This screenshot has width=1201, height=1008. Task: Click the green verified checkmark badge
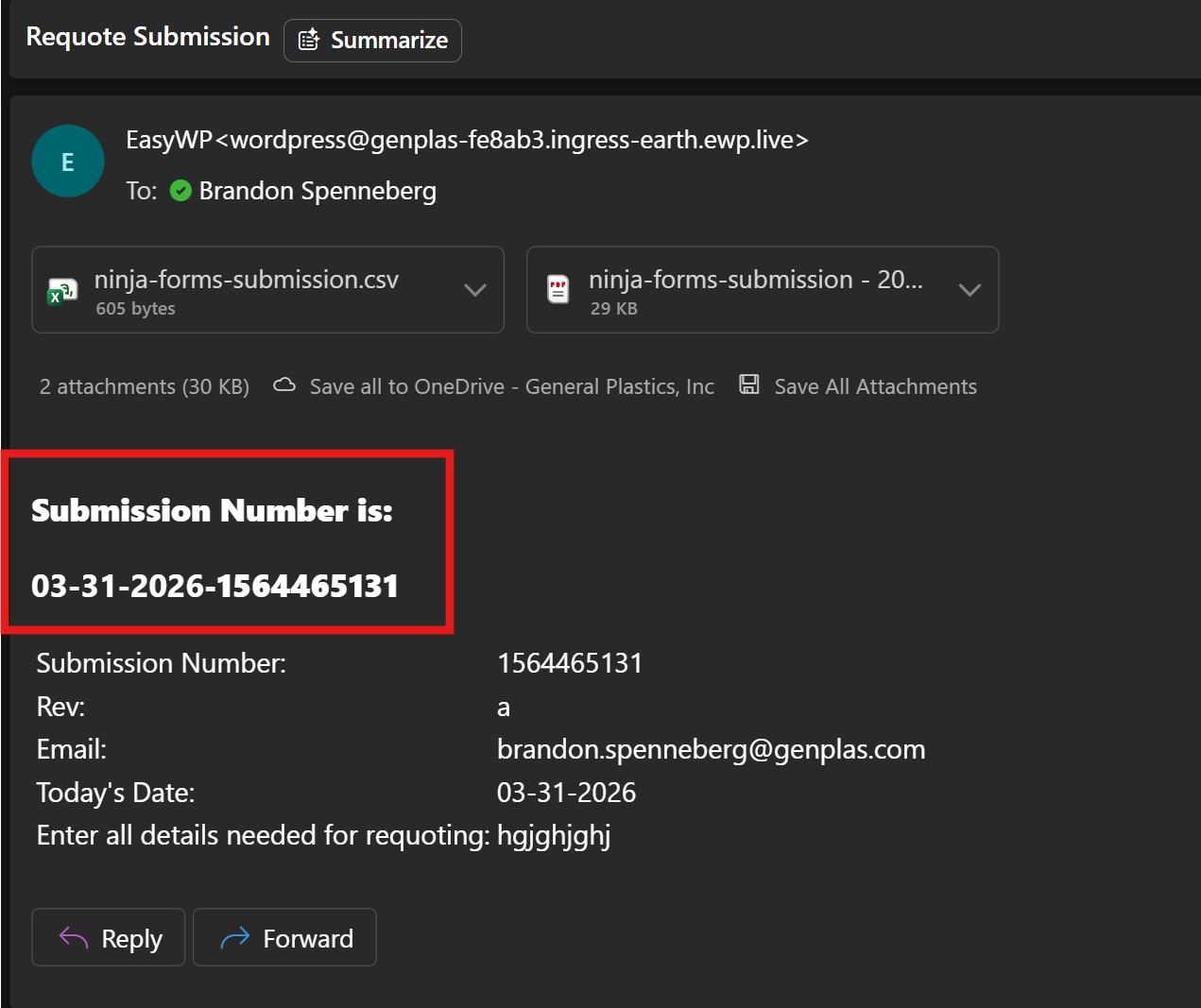tap(180, 191)
